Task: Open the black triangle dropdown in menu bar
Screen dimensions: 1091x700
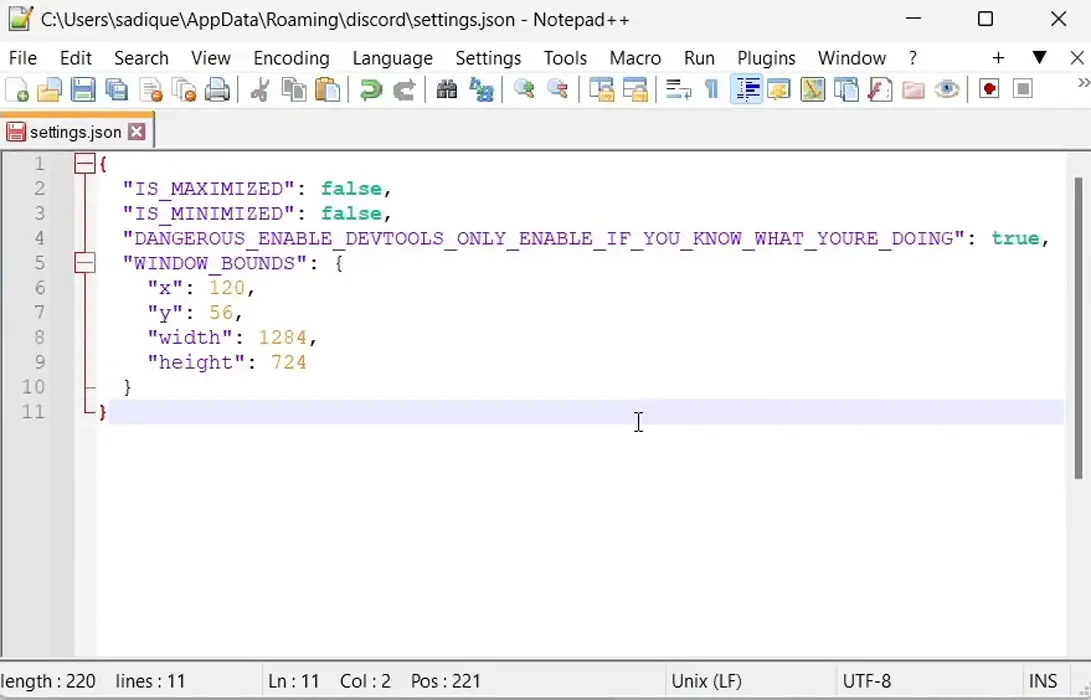Action: 1040,57
